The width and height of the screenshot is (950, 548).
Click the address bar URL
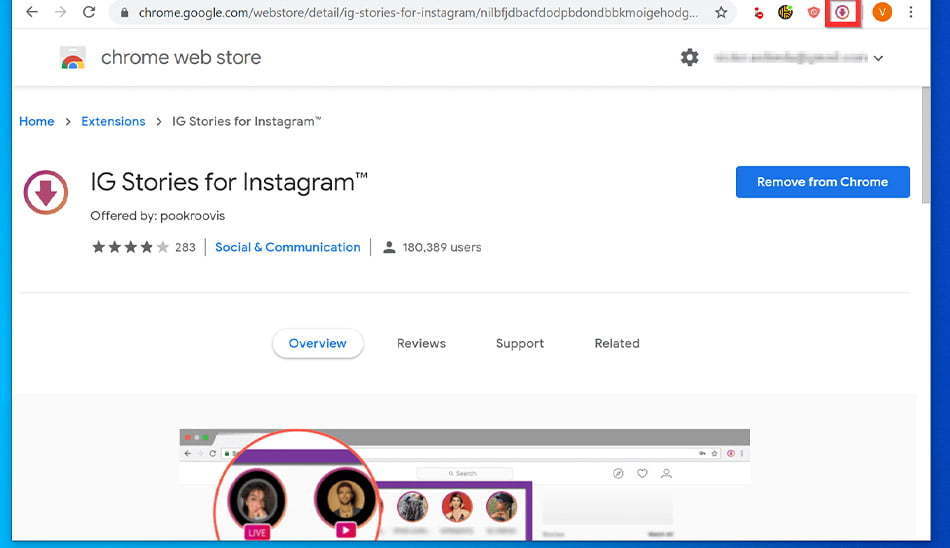[x=418, y=13]
